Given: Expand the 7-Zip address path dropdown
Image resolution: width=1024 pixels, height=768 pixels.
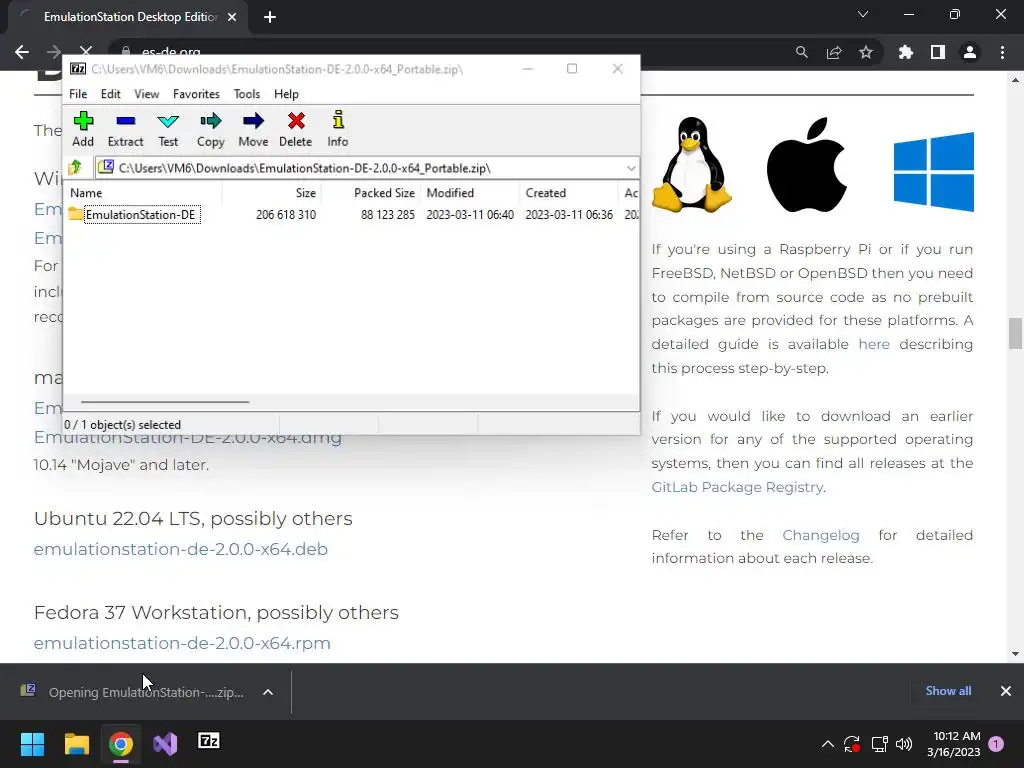Looking at the screenshot, I should [x=631, y=168].
